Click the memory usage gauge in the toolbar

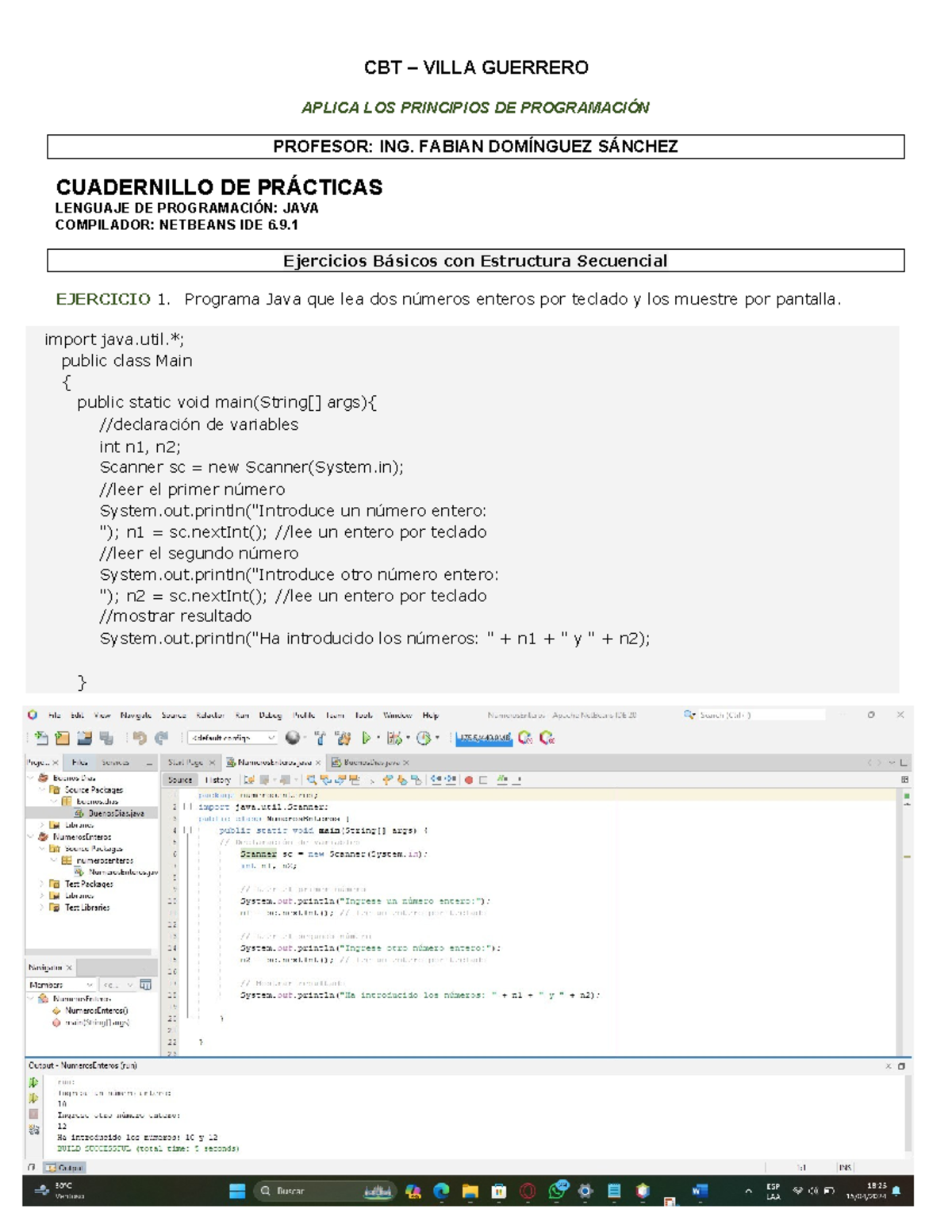tap(482, 738)
